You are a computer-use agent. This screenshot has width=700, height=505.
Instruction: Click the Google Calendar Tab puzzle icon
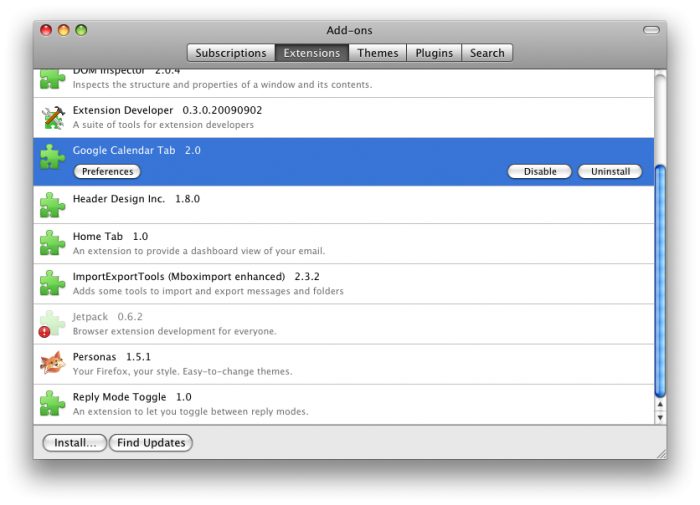[52, 157]
